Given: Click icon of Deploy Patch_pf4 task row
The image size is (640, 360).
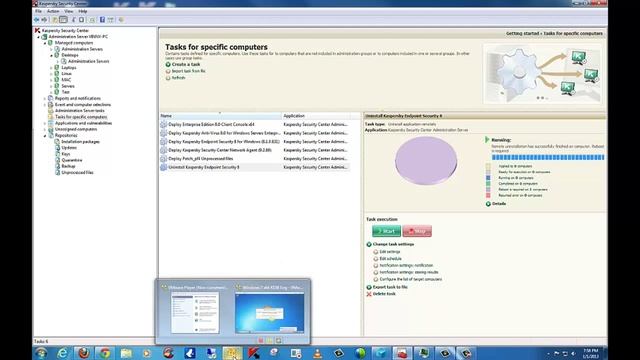Looking at the screenshot, I should [164, 158].
